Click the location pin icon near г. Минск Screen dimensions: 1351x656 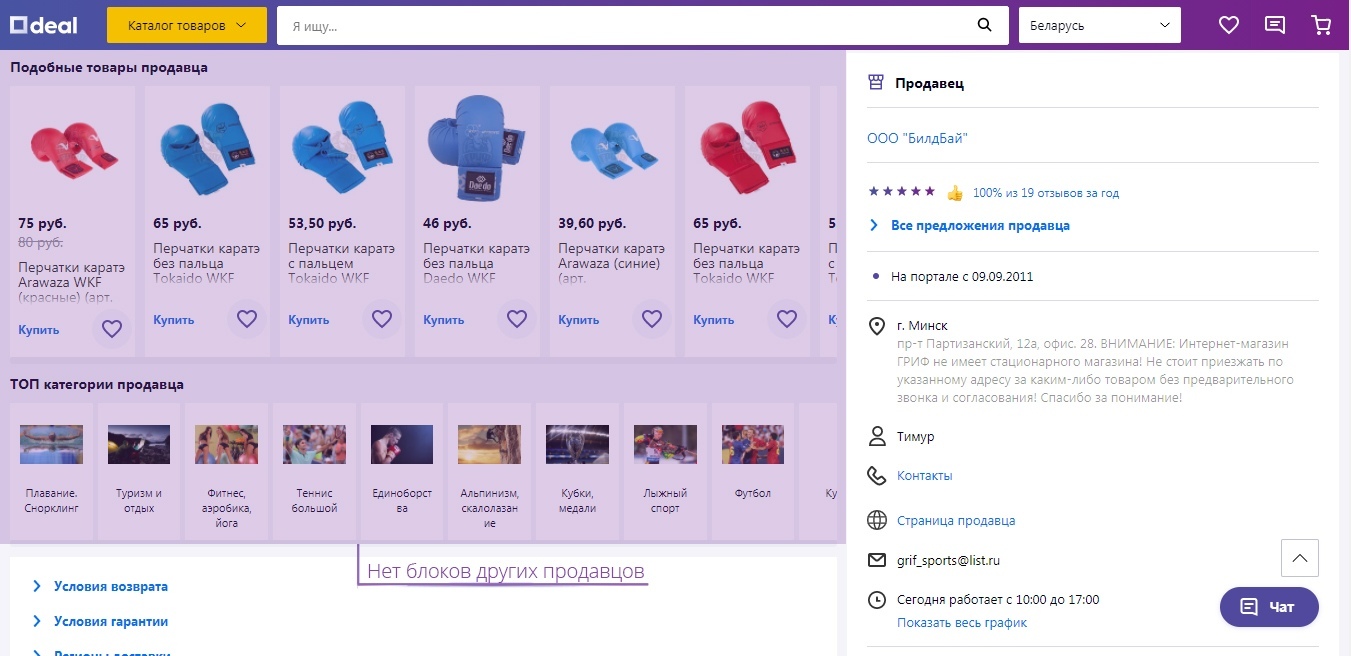point(877,326)
